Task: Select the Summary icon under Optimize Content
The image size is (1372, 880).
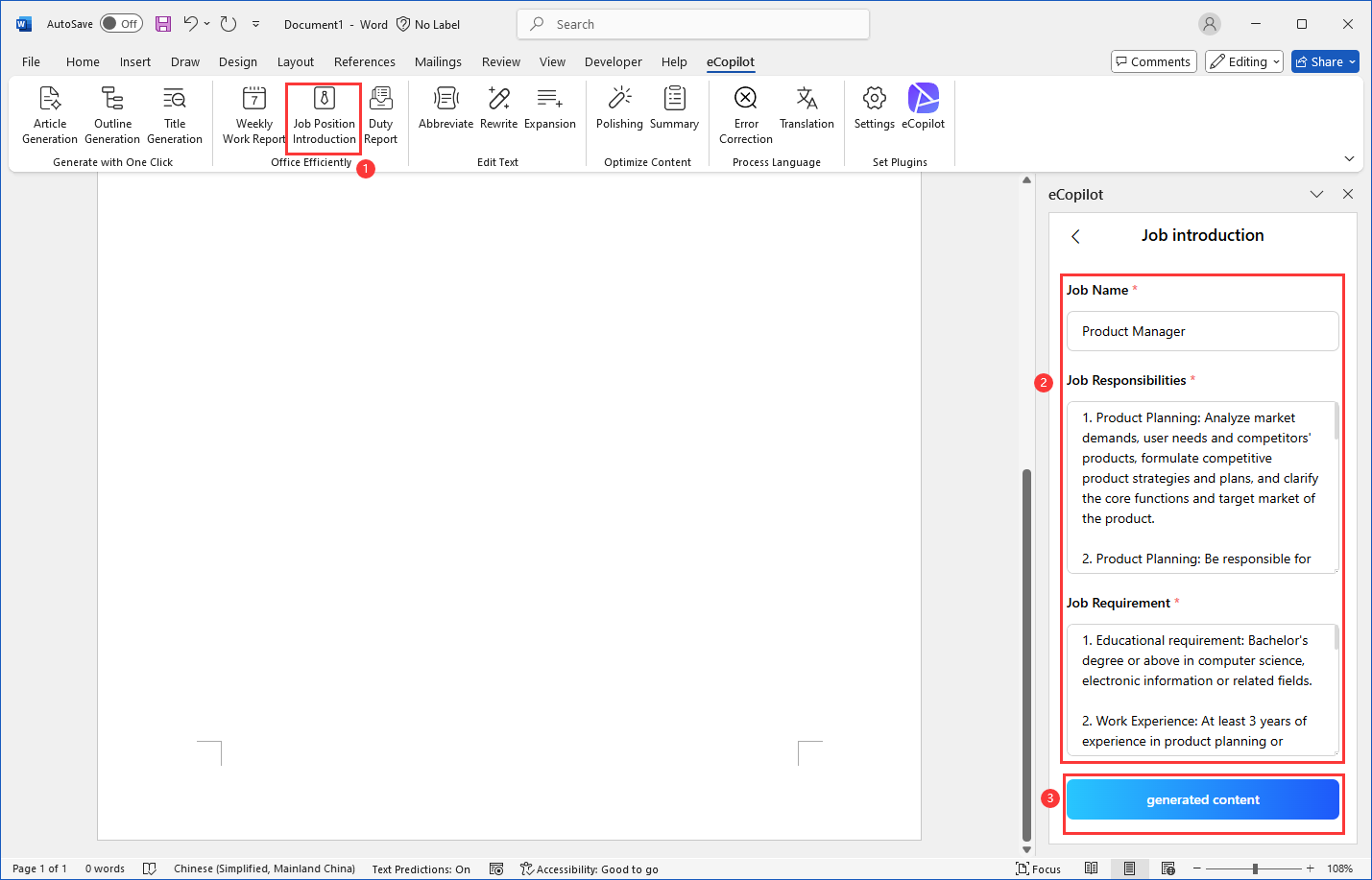Action: coord(675,114)
